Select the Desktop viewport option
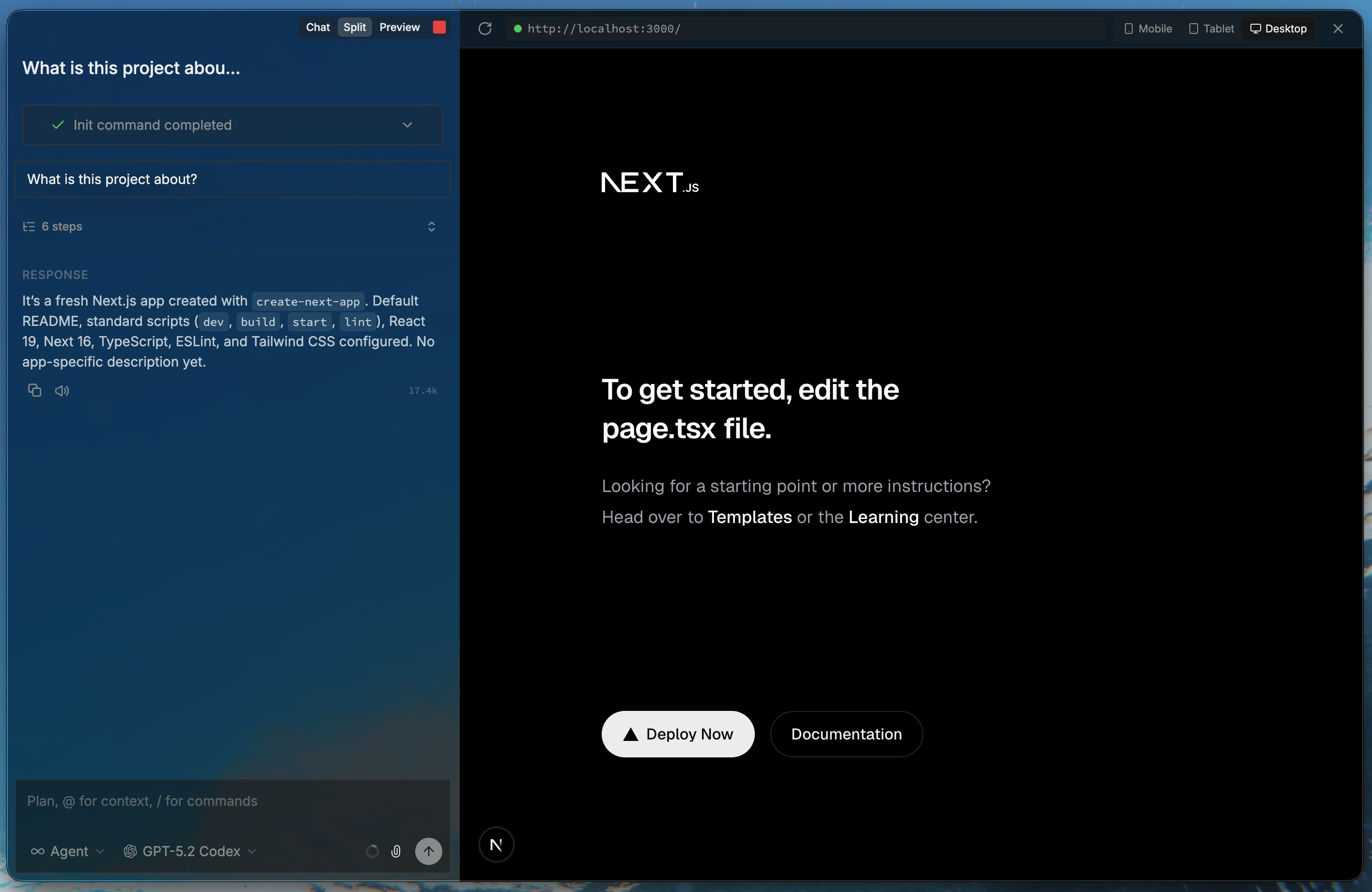Image resolution: width=1372 pixels, height=892 pixels. tap(1278, 28)
